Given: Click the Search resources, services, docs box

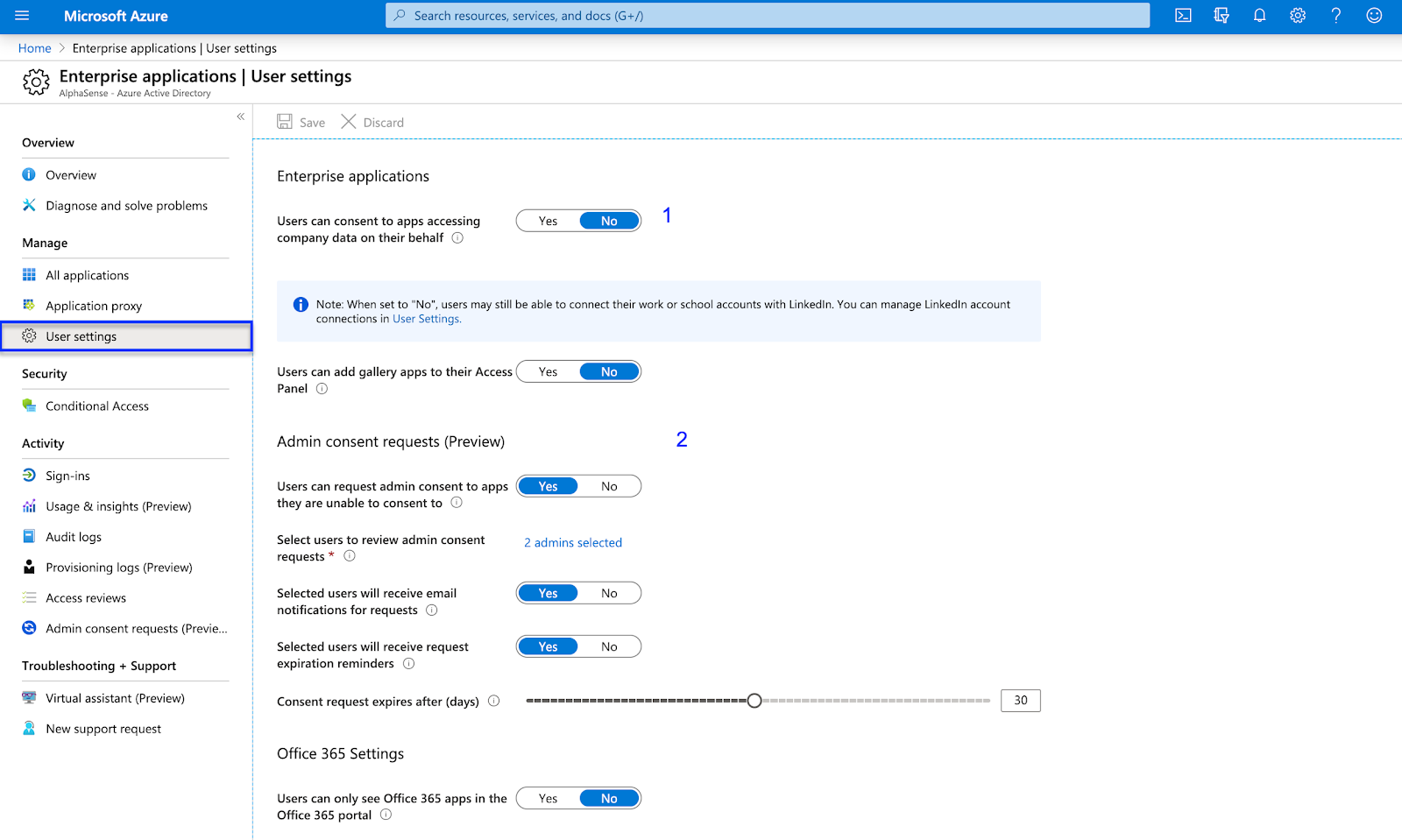Looking at the screenshot, I should [768, 16].
